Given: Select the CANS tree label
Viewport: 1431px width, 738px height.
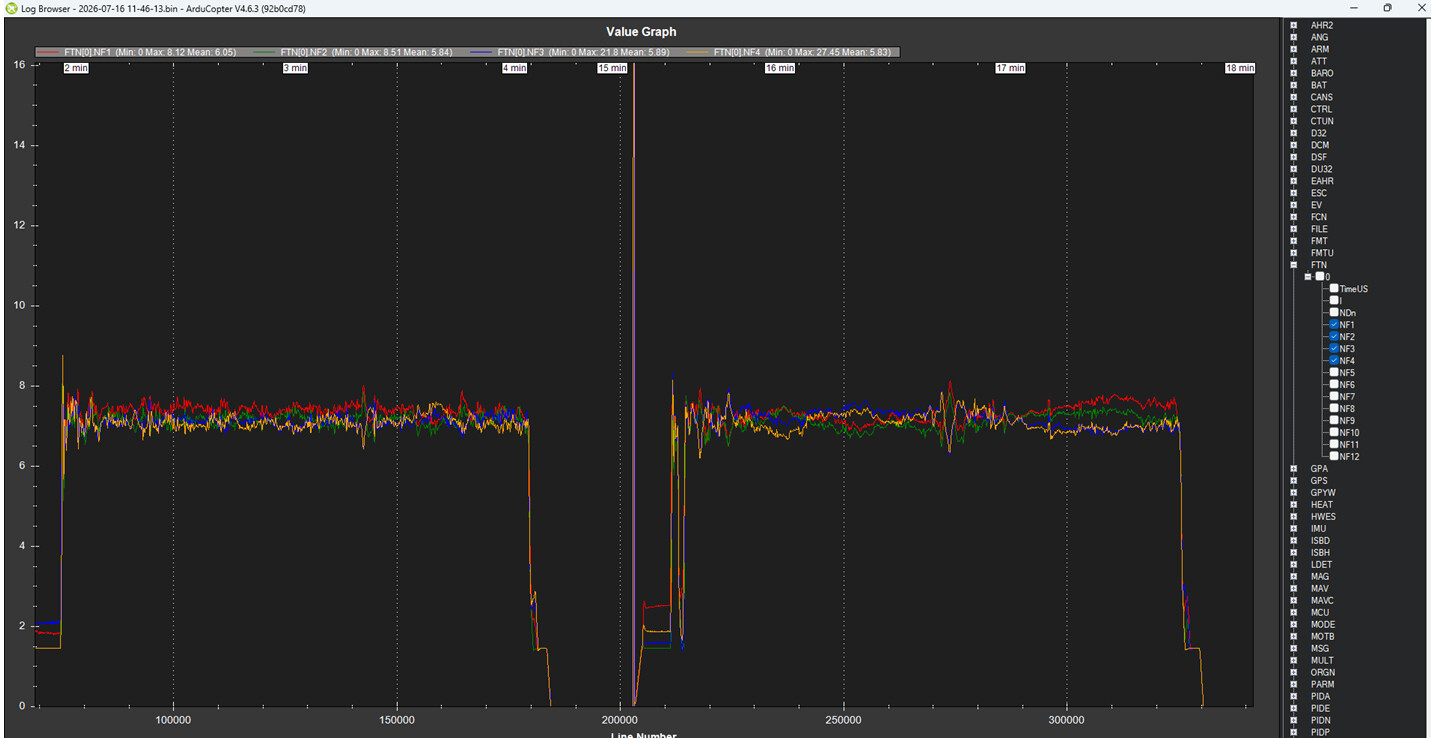Looking at the screenshot, I should 1322,97.
